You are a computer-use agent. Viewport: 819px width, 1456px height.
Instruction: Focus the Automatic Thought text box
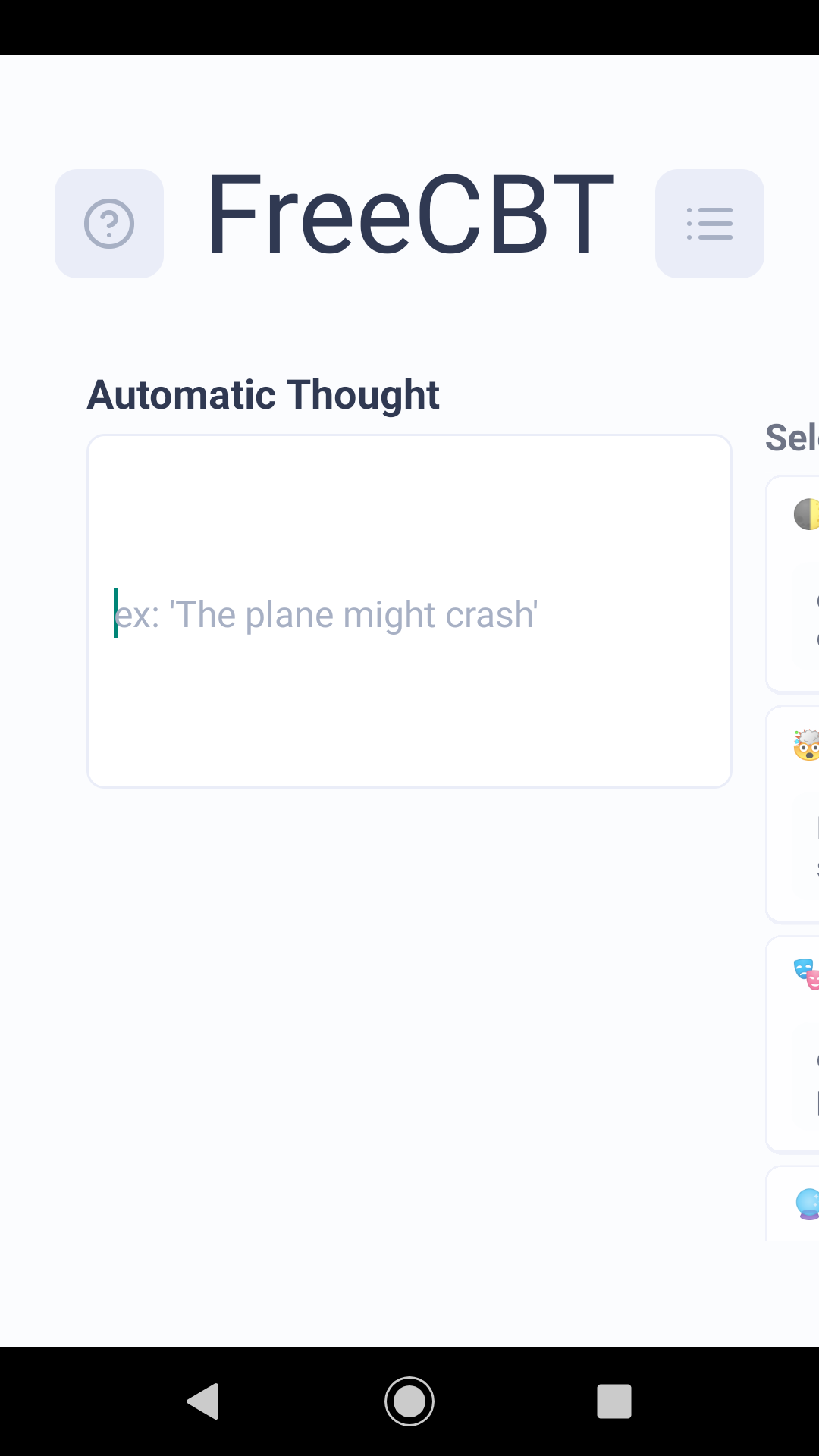coord(409,611)
